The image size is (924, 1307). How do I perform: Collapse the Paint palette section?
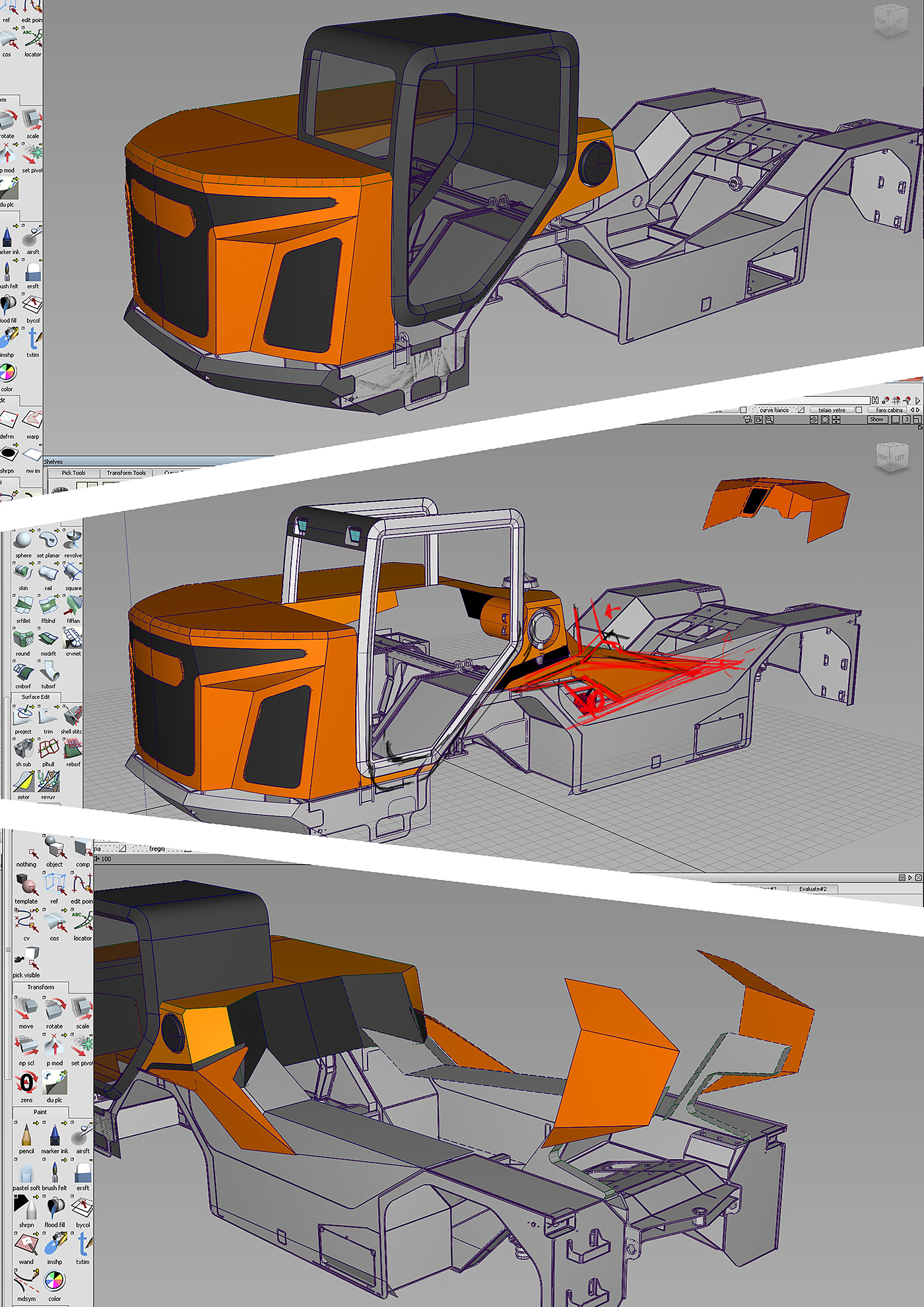[x=40, y=1112]
